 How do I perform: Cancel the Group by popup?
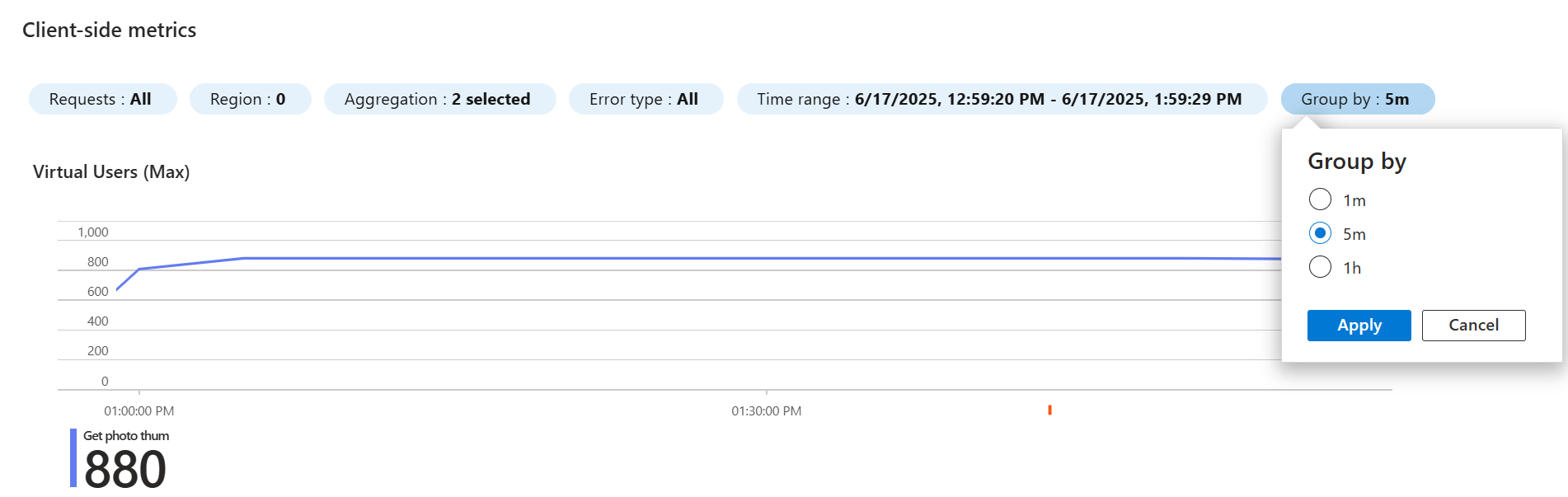(x=1473, y=326)
